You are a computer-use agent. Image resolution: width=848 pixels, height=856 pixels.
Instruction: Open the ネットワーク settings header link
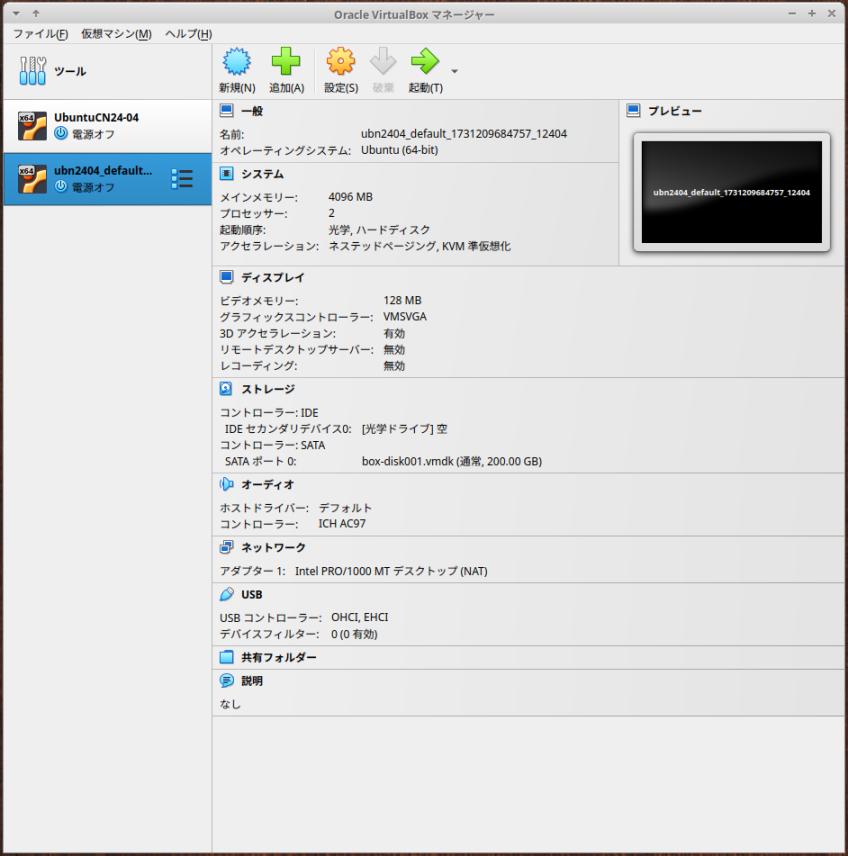pos(274,547)
